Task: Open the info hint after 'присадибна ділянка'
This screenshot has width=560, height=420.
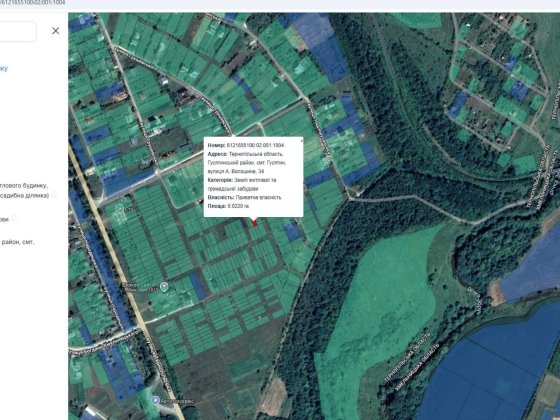Action: (x=54, y=195)
